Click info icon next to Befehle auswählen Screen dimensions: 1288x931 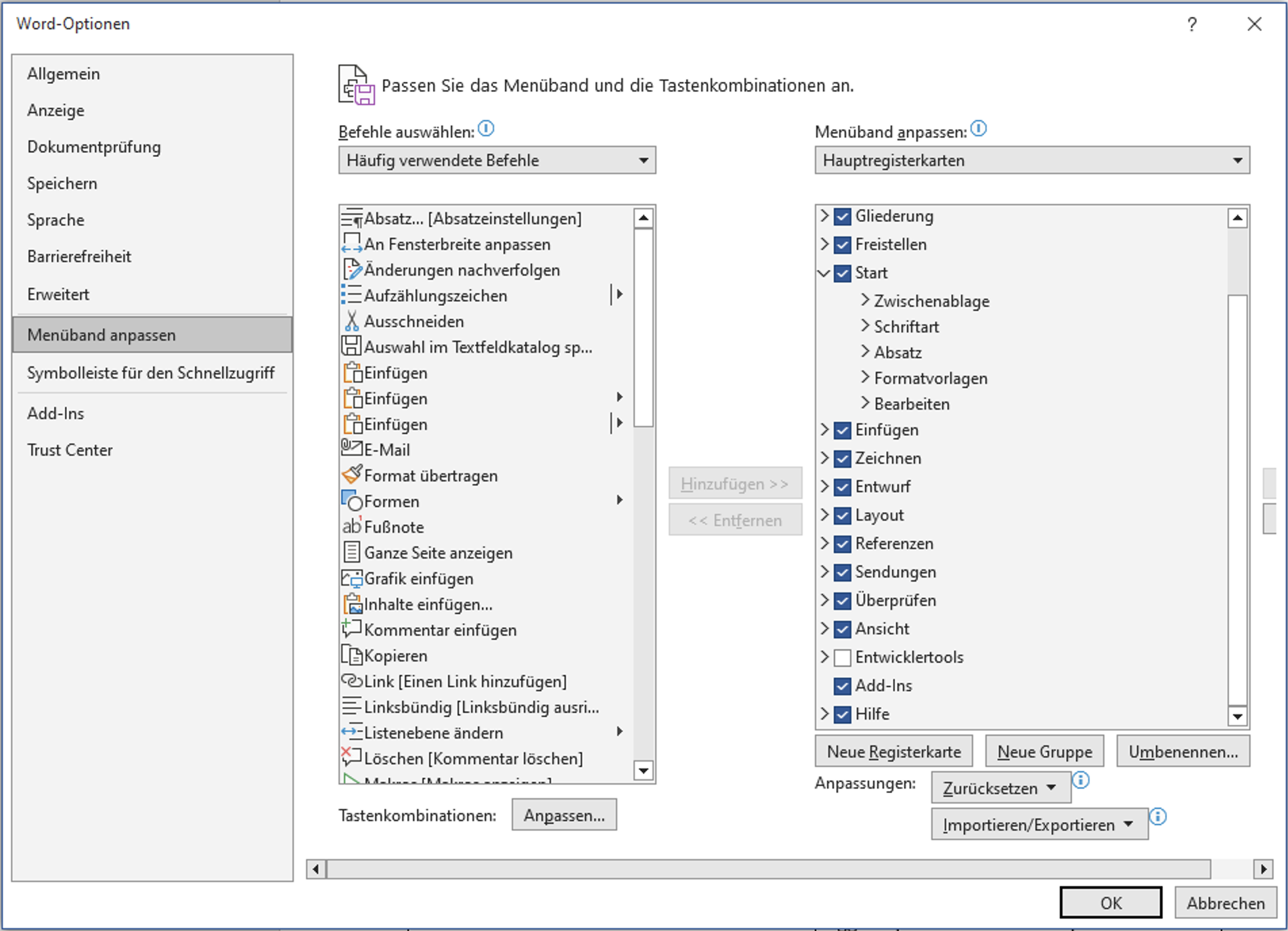pyautogui.click(x=486, y=128)
